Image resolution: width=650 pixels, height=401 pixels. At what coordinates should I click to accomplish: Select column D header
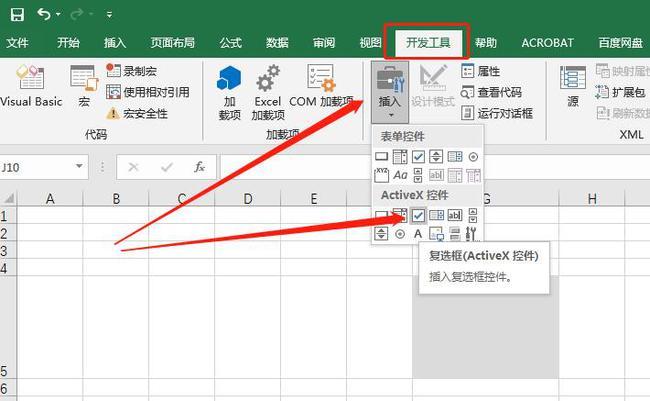pyautogui.click(x=247, y=199)
